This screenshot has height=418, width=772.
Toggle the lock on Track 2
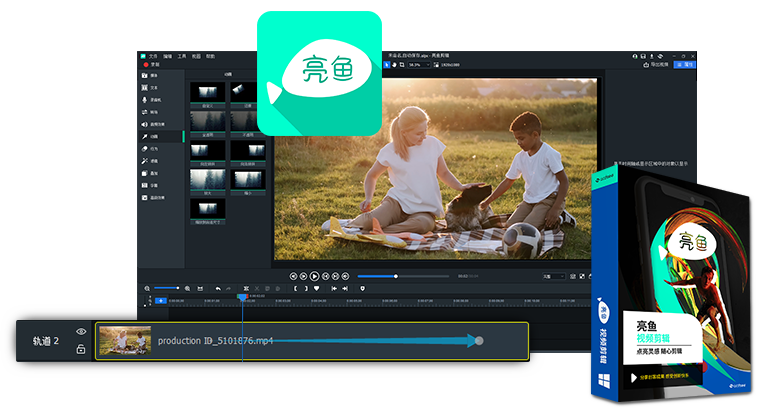(81, 349)
